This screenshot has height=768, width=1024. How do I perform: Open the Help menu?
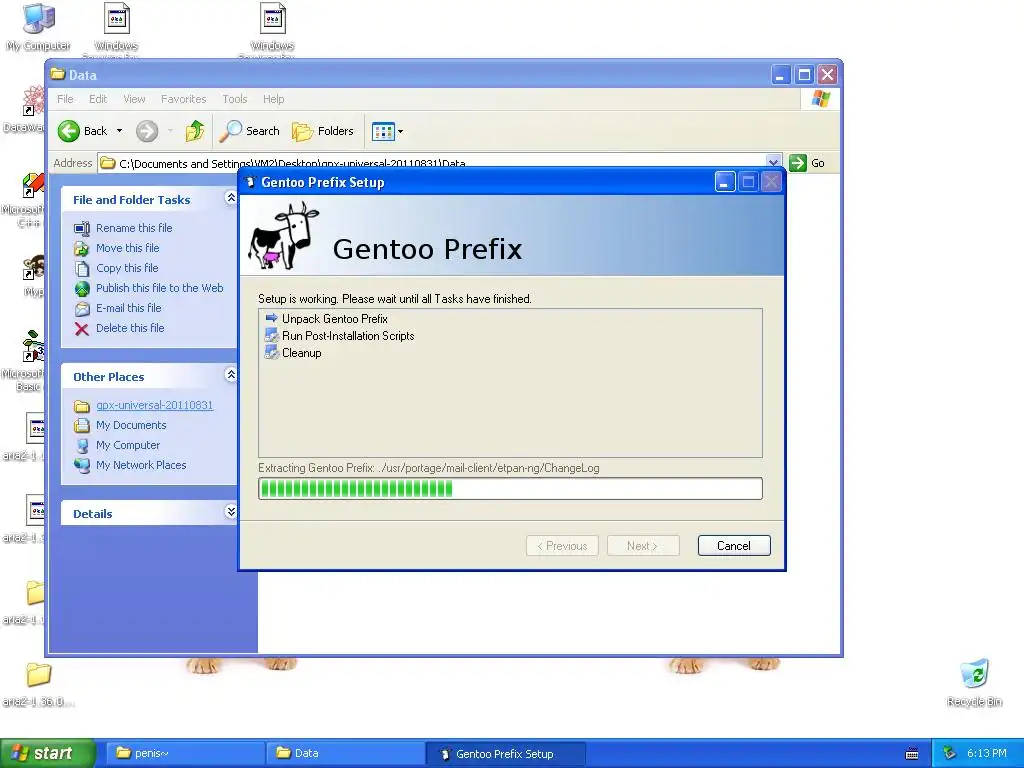pyautogui.click(x=274, y=99)
